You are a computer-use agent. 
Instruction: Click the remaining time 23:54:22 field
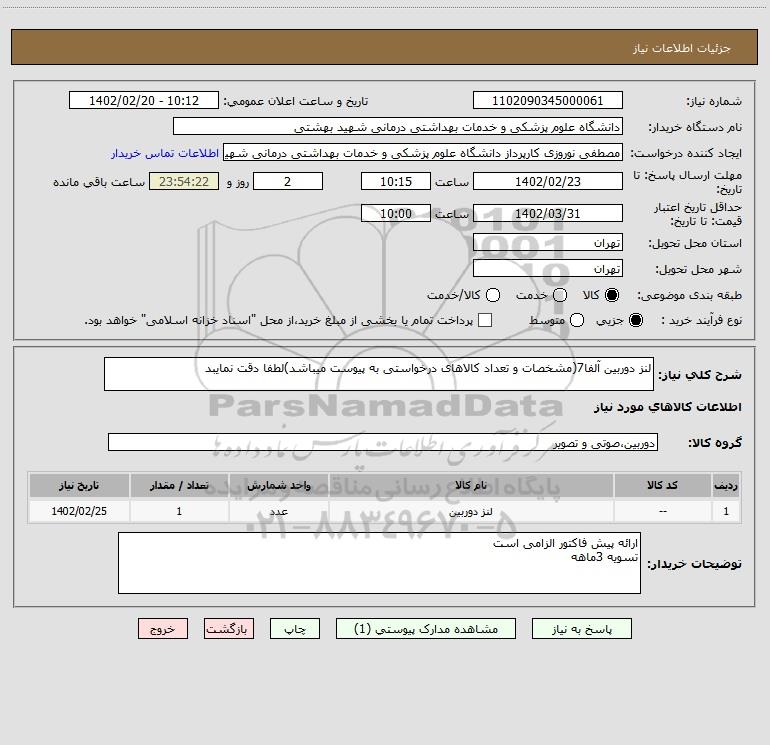[x=184, y=181]
